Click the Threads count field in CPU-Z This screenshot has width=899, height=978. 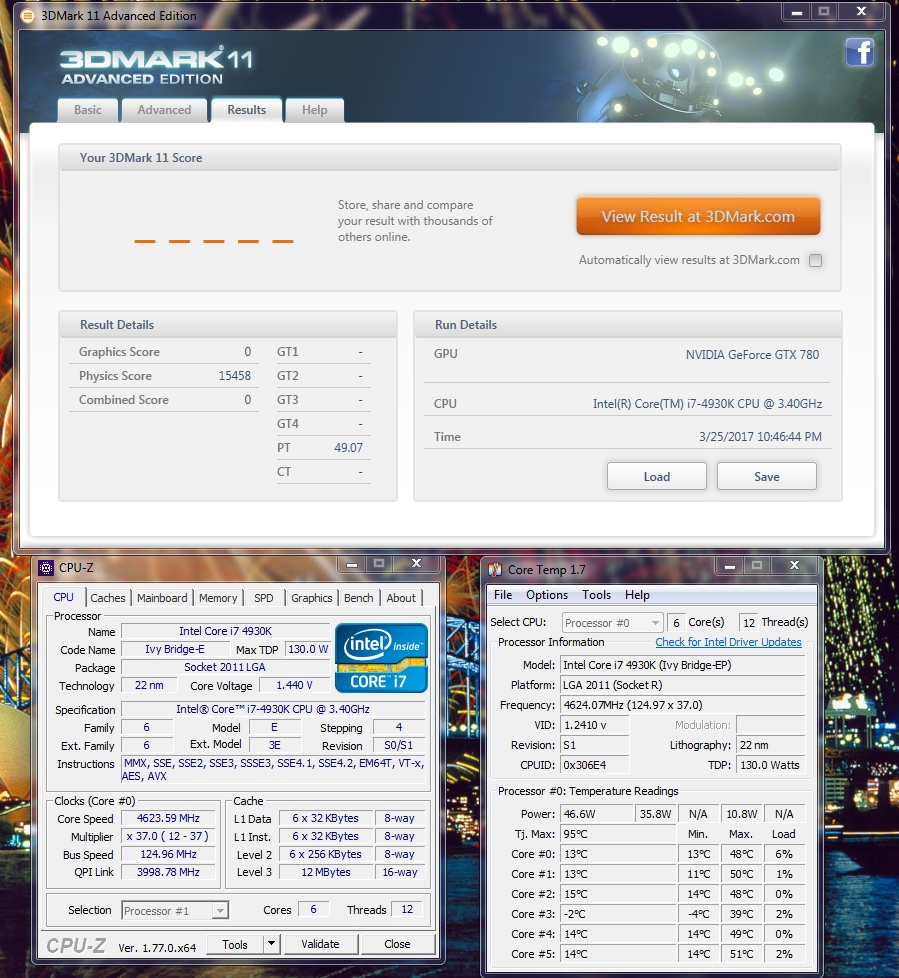click(407, 909)
